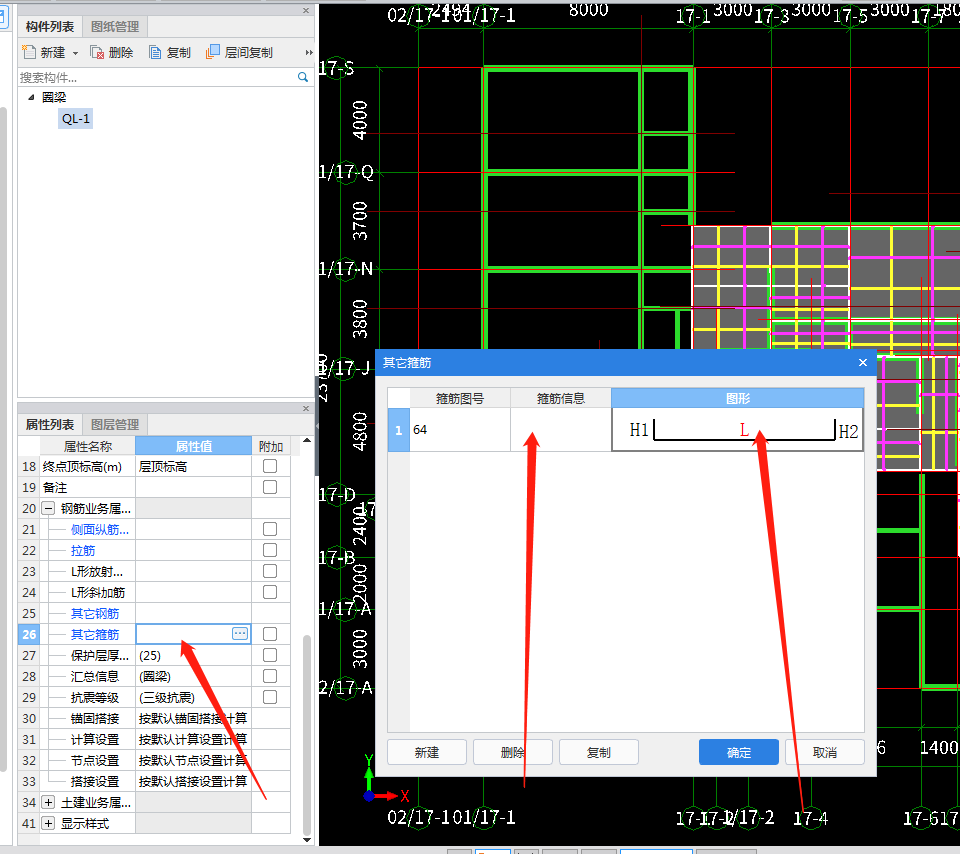The width and height of the screenshot is (960, 854).
Task: Expand the 土建业务属性 group
Action: pos(48,802)
